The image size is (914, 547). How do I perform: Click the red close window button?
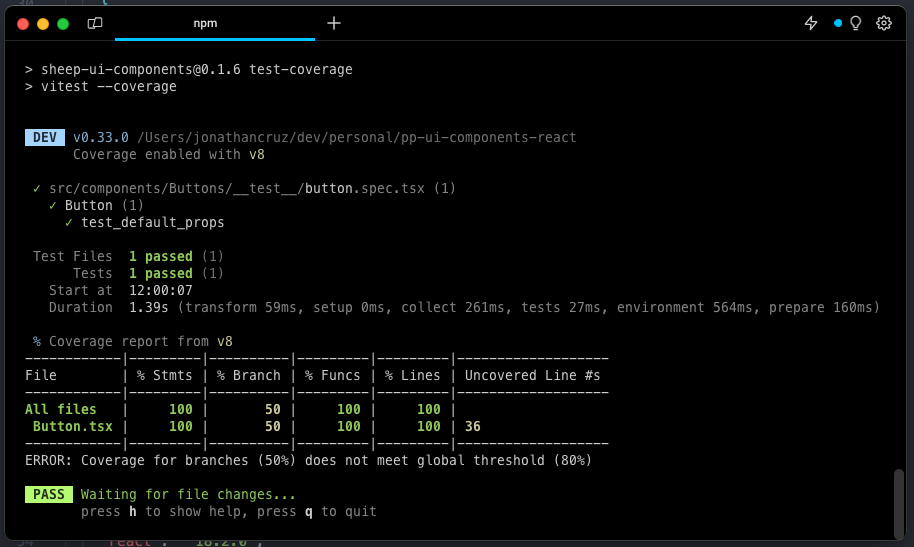tap(23, 24)
